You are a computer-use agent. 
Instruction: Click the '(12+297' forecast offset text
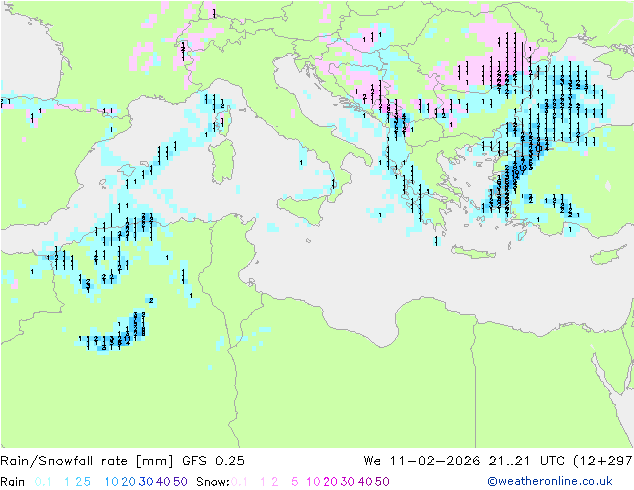tap(603, 461)
